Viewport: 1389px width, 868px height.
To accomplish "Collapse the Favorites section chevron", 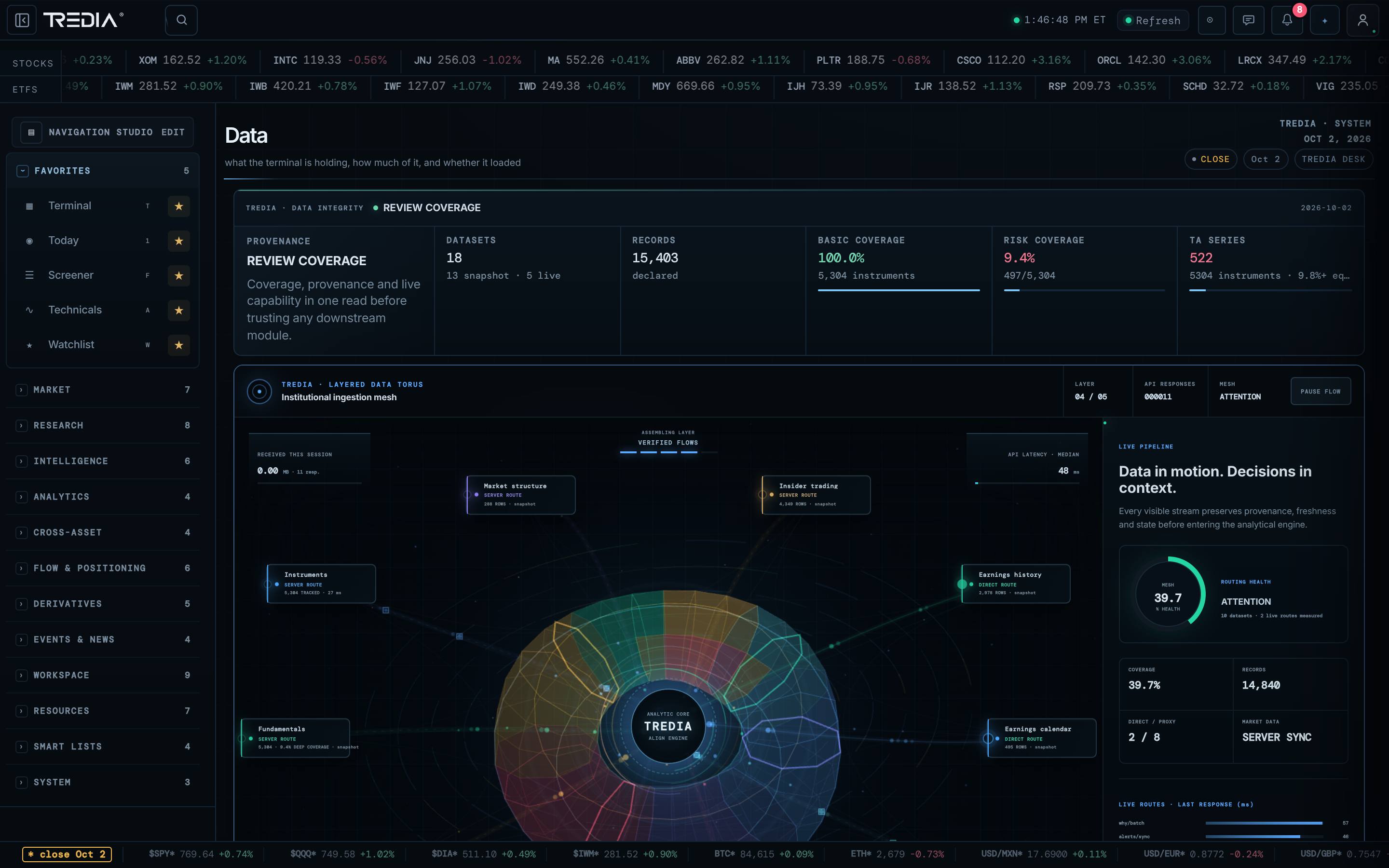I will pyautogui.click(x=22, y=171).
